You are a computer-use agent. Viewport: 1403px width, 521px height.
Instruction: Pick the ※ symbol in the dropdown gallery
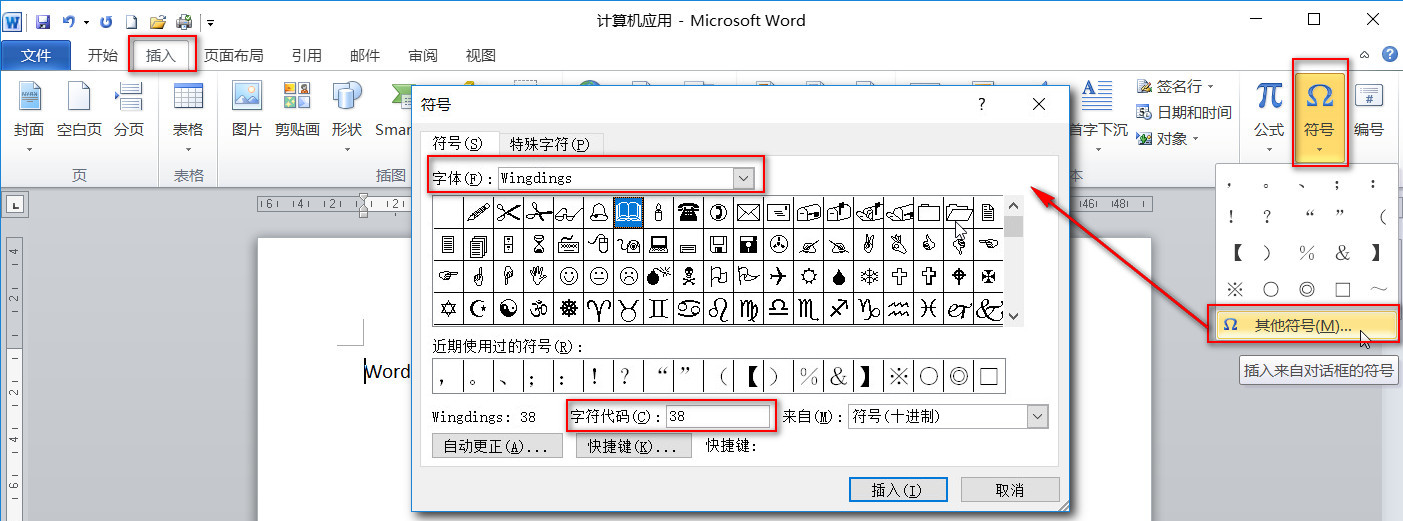coord(1234,289)
